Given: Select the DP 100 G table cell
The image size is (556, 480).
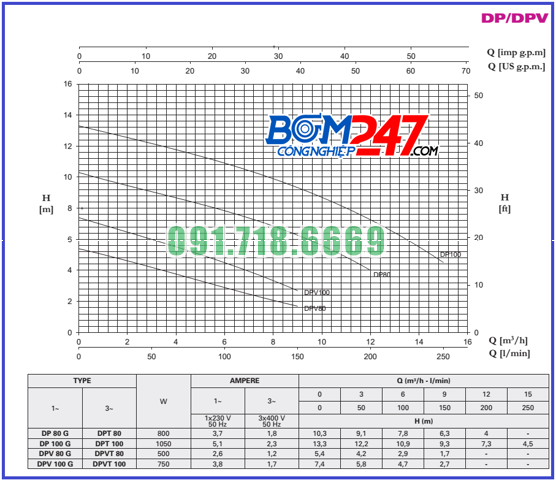Looking at the screenshot, I should [x=55, y=443].
